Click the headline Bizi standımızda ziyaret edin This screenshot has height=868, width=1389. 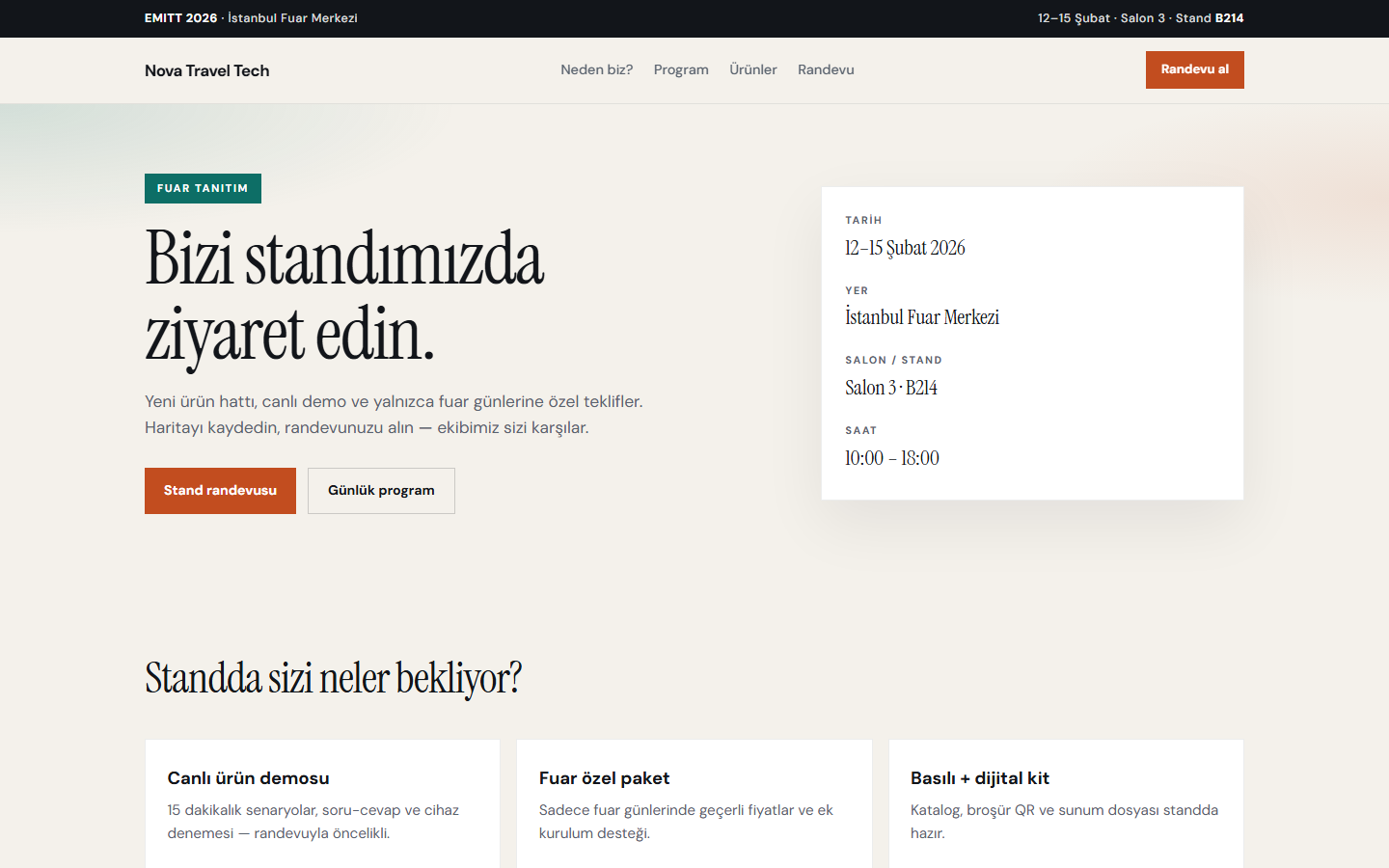click(344, 296)
